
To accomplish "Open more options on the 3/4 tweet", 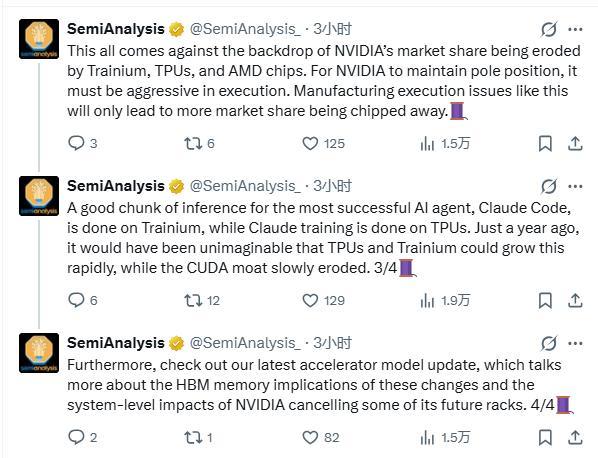I will (575, 186).
